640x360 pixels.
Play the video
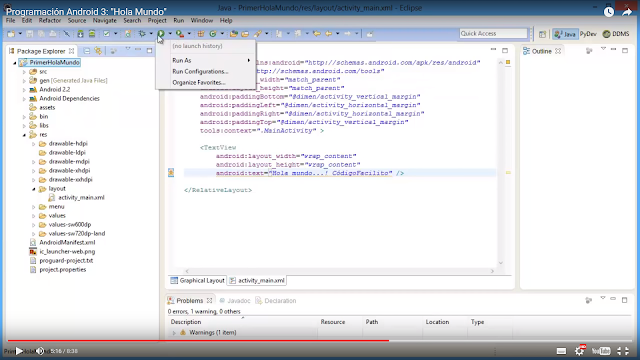pyautogui.click(x=19, y=351)
